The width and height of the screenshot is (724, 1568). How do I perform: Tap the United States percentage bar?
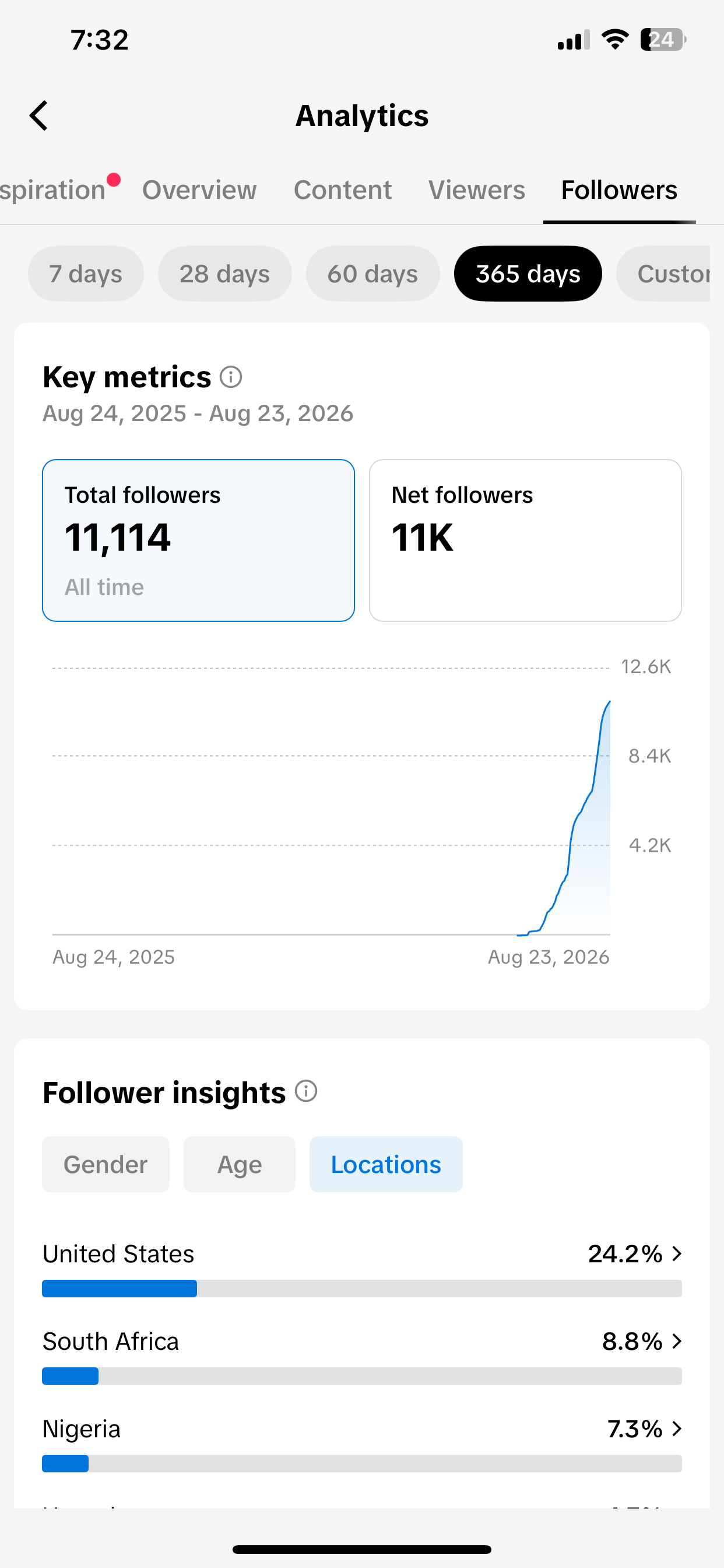tap(362, 1289)
